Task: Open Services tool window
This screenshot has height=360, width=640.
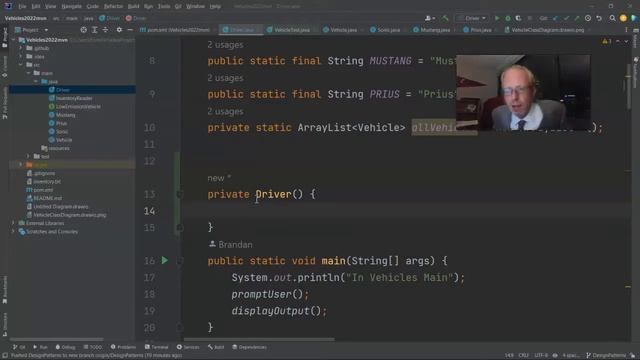Action: coord(188,347)
